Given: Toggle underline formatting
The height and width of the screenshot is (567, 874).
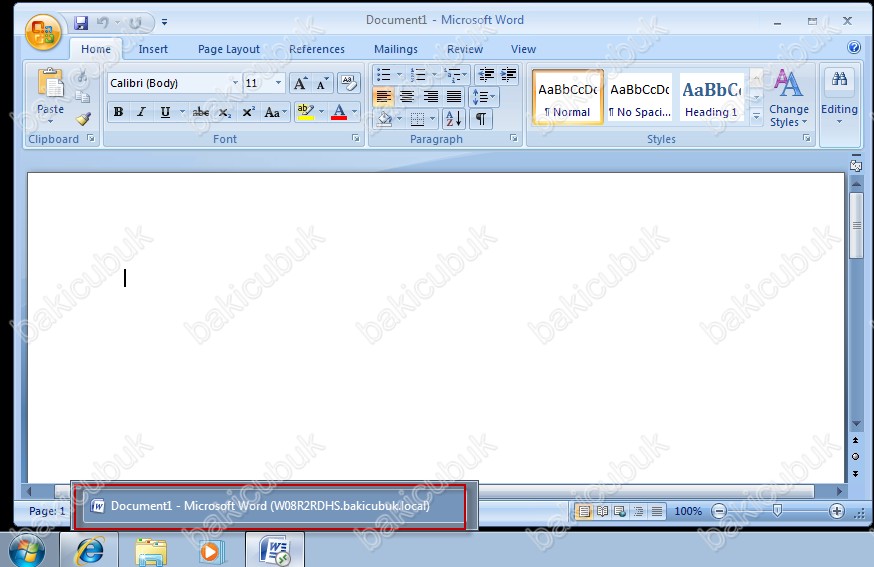Looking at the screenshot, I should pyautogui.click(x=165, y=112).
